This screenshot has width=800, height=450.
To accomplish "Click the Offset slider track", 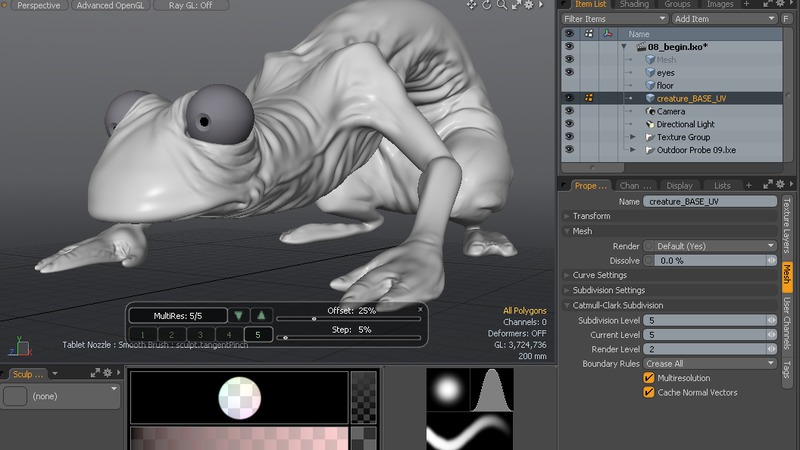I will pos(350,319).
